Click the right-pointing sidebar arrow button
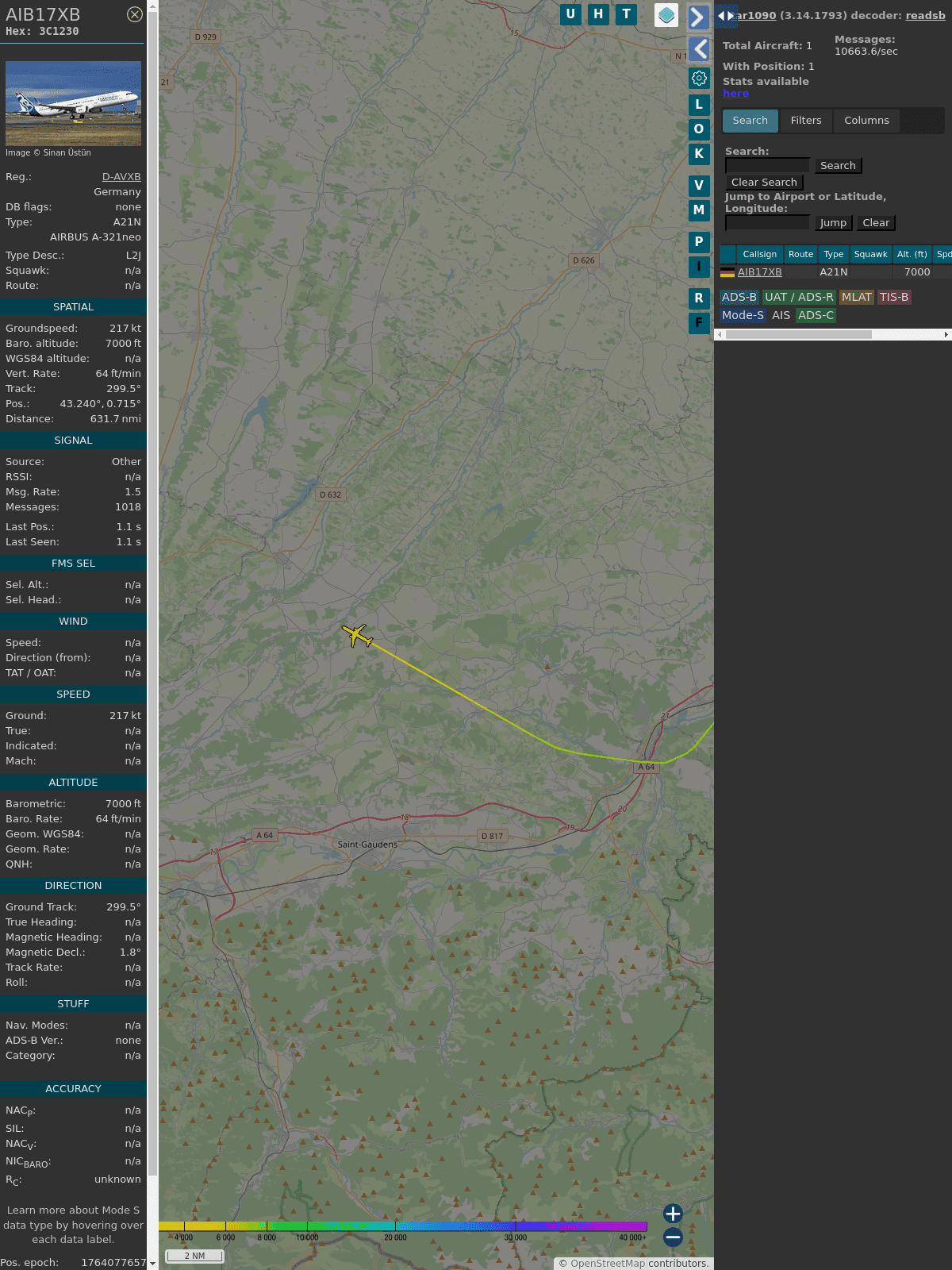 pyautogui.click(x=698, y=17)
